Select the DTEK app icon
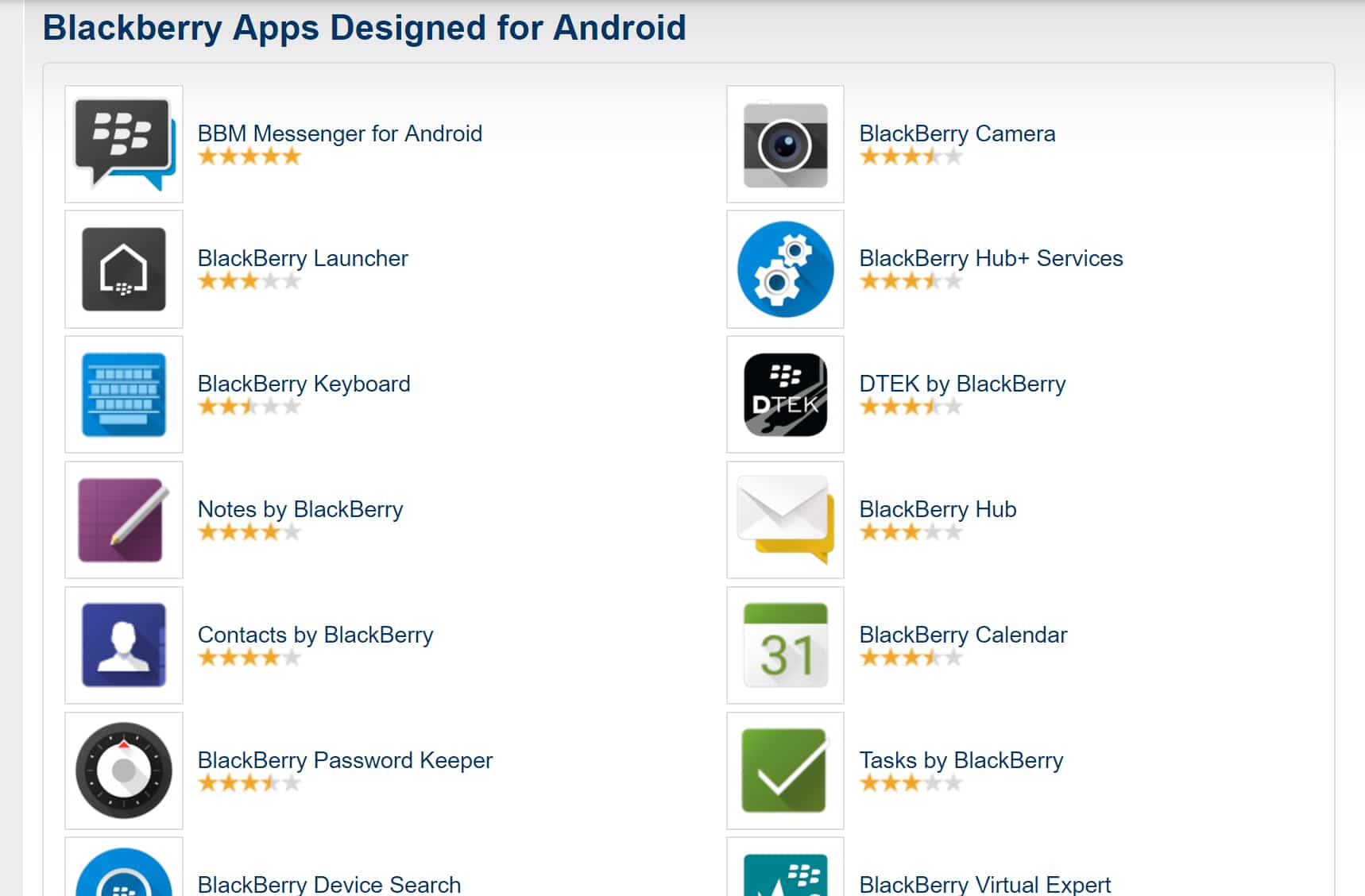 tap(785, 395)
